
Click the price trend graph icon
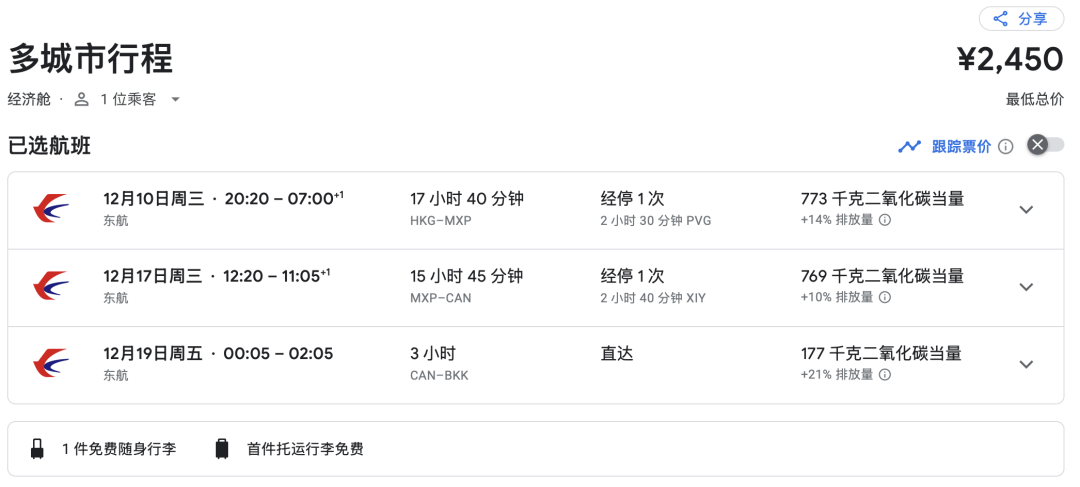(x=909, y=146)
